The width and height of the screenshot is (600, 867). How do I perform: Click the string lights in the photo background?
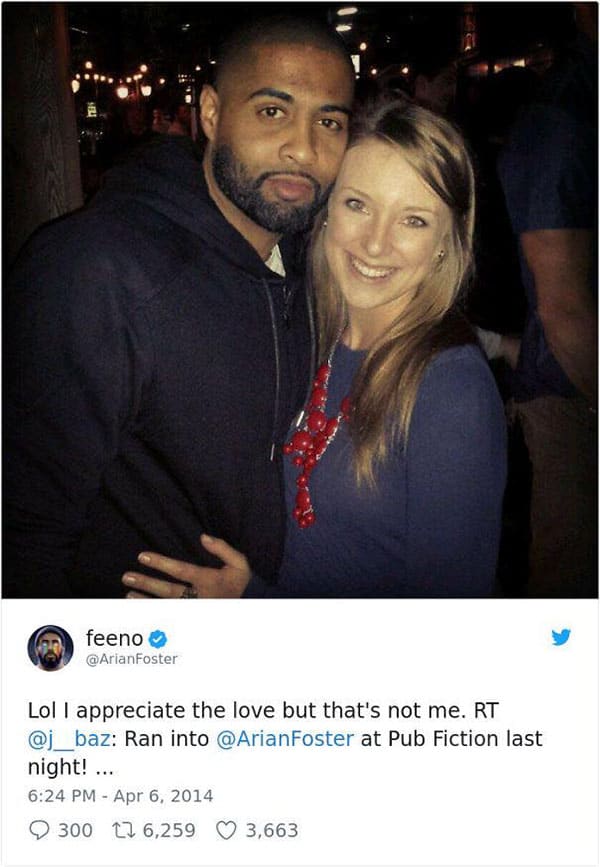[x=115, y=82]
